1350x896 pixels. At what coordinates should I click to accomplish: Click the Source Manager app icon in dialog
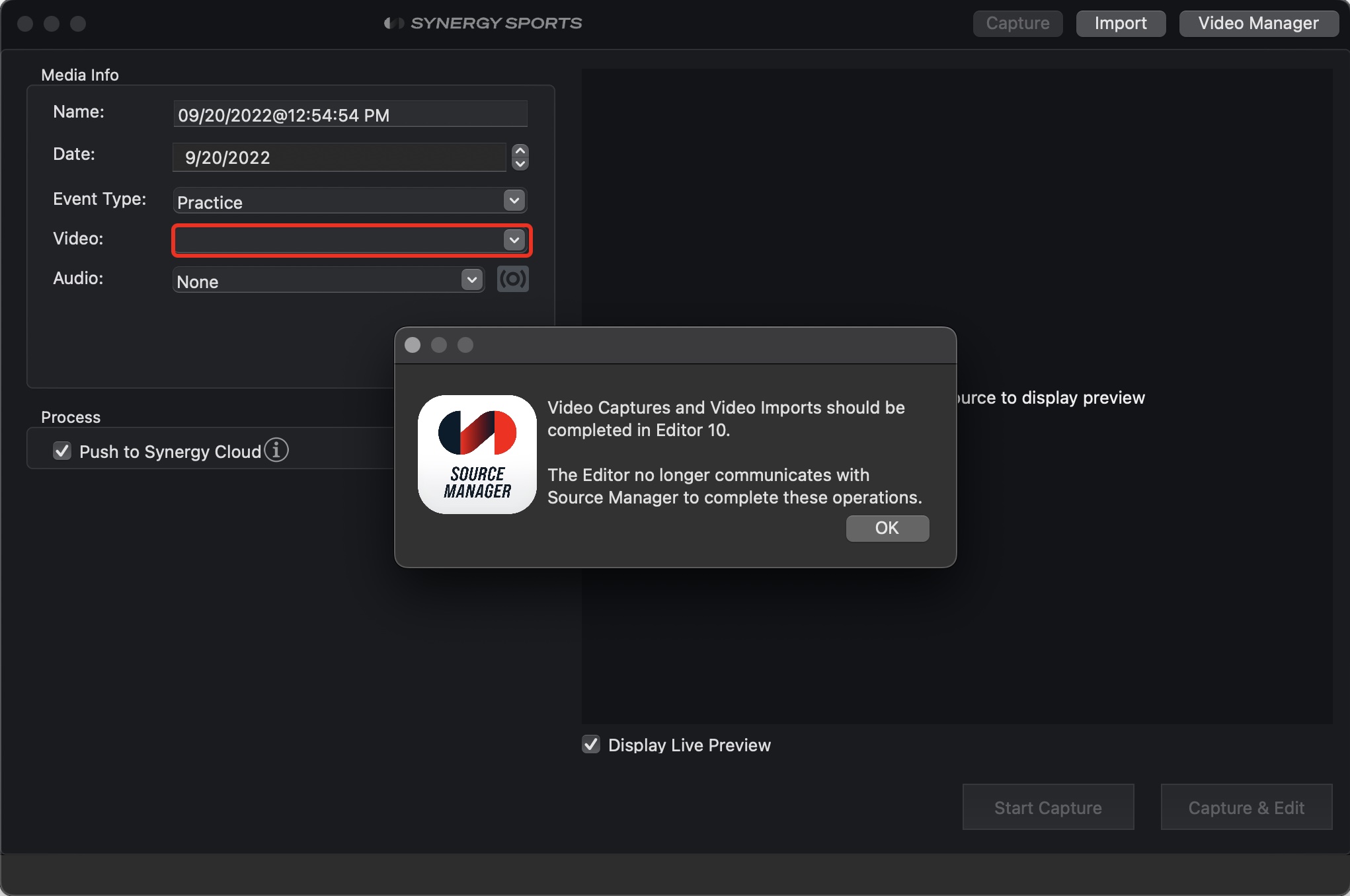[477, 455]
